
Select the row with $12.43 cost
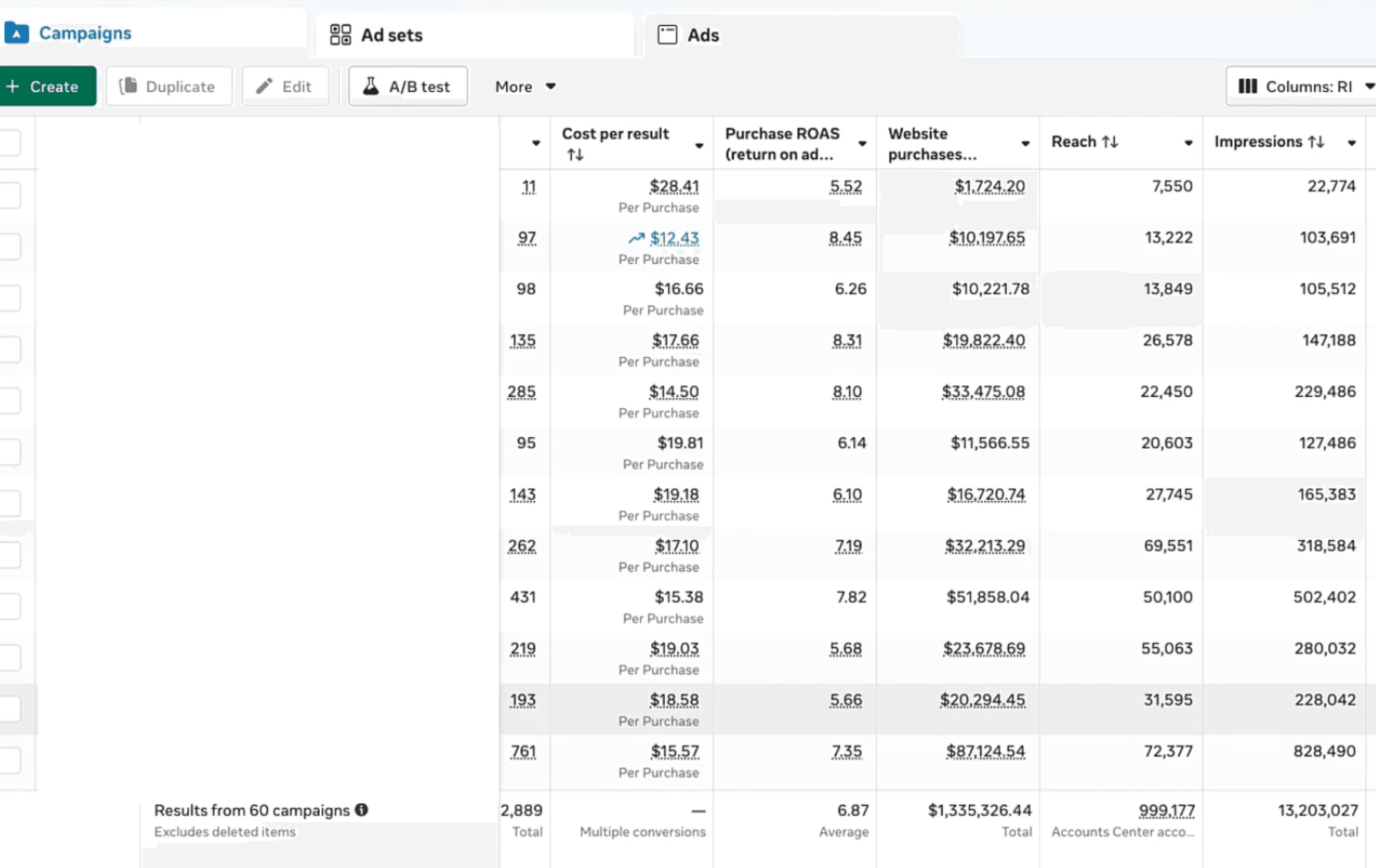click(10, 247)
